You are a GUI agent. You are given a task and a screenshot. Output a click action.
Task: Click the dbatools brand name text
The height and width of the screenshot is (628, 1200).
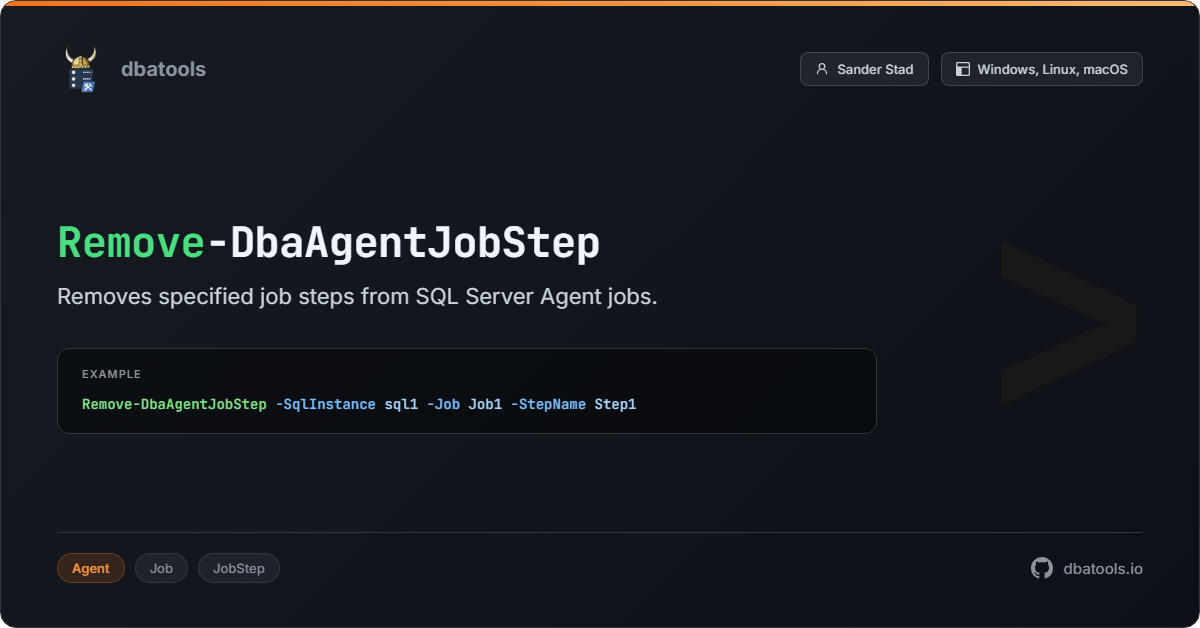click(163, 69)
